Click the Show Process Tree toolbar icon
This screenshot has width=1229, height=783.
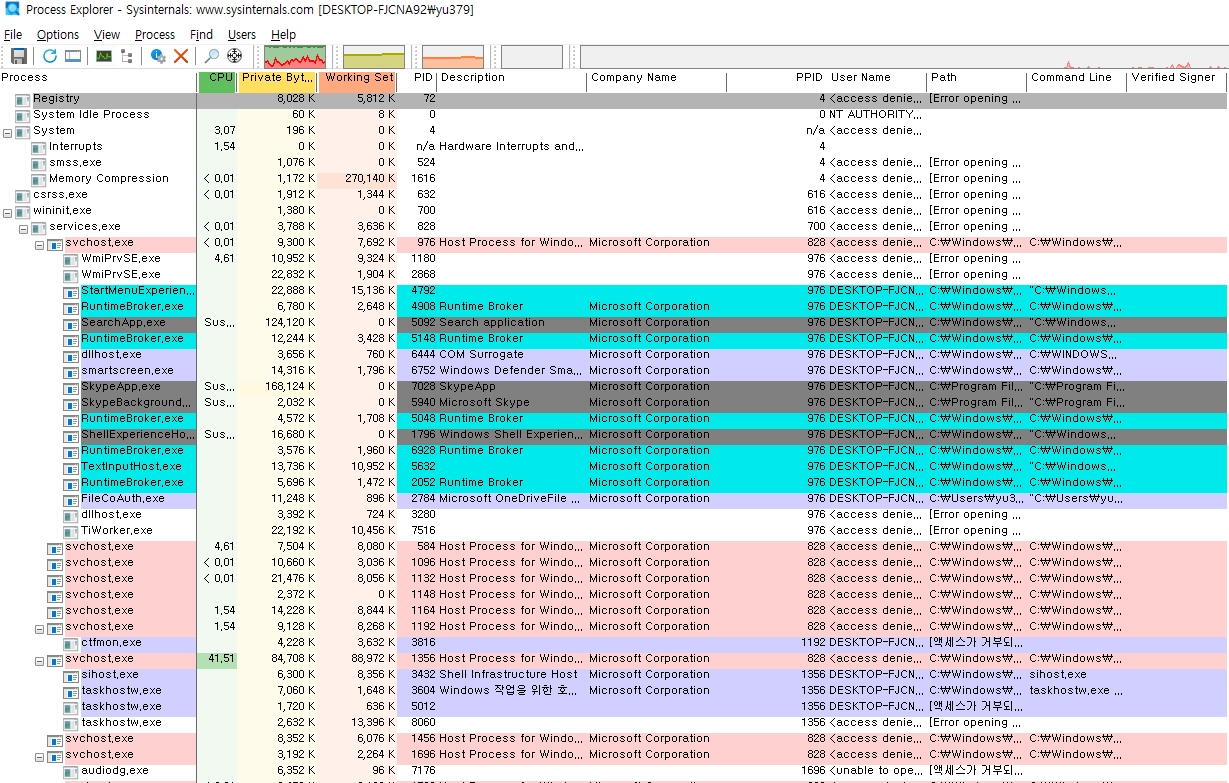tap(127, 56)
